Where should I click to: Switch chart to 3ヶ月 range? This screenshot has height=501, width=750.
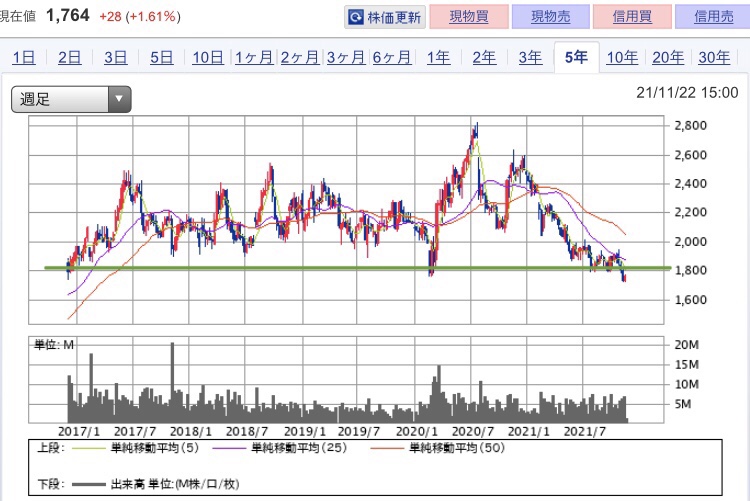(x=345, y=57)
